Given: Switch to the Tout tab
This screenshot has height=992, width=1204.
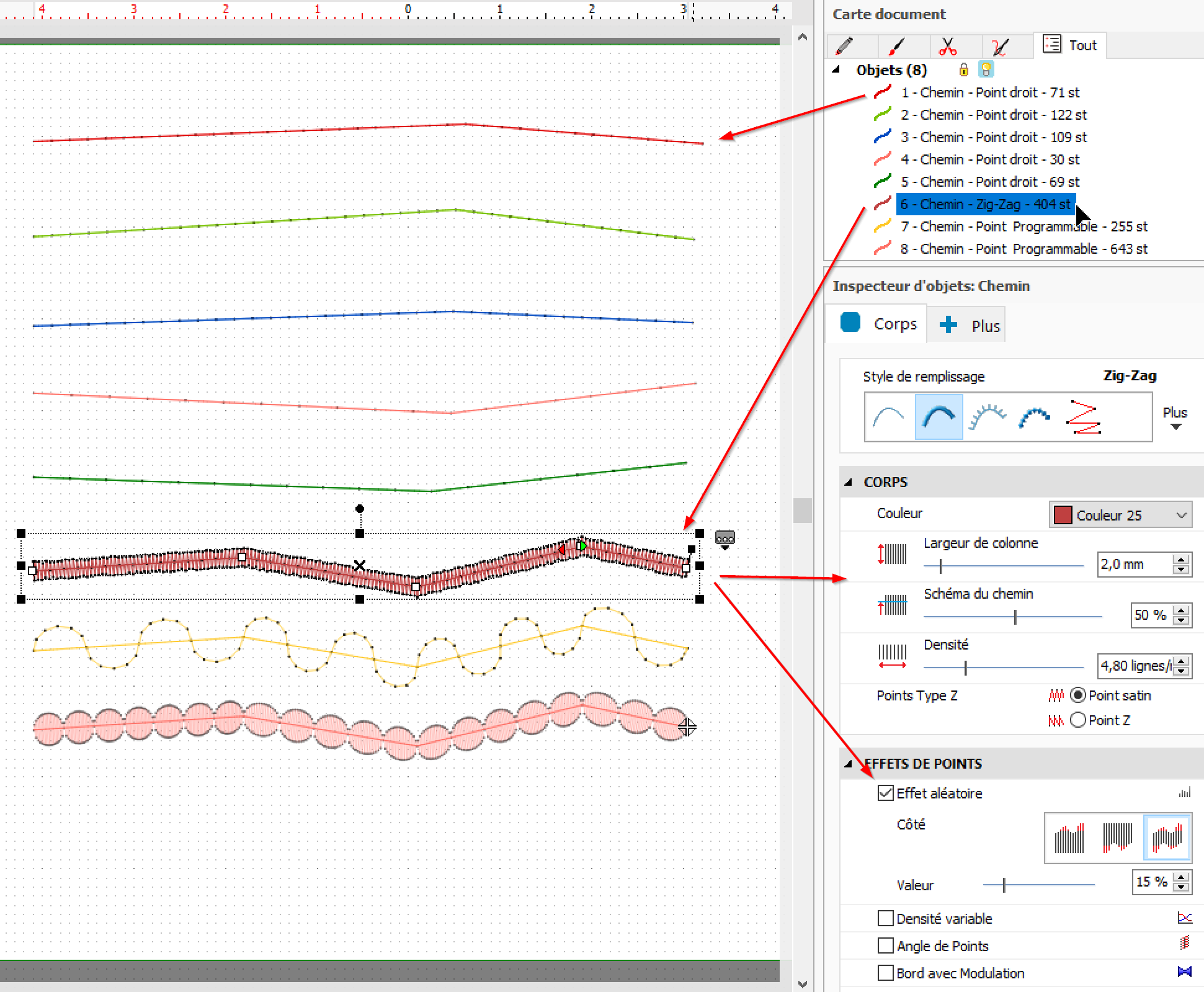Looking at the screenshot, I should tap(1070, 45).
